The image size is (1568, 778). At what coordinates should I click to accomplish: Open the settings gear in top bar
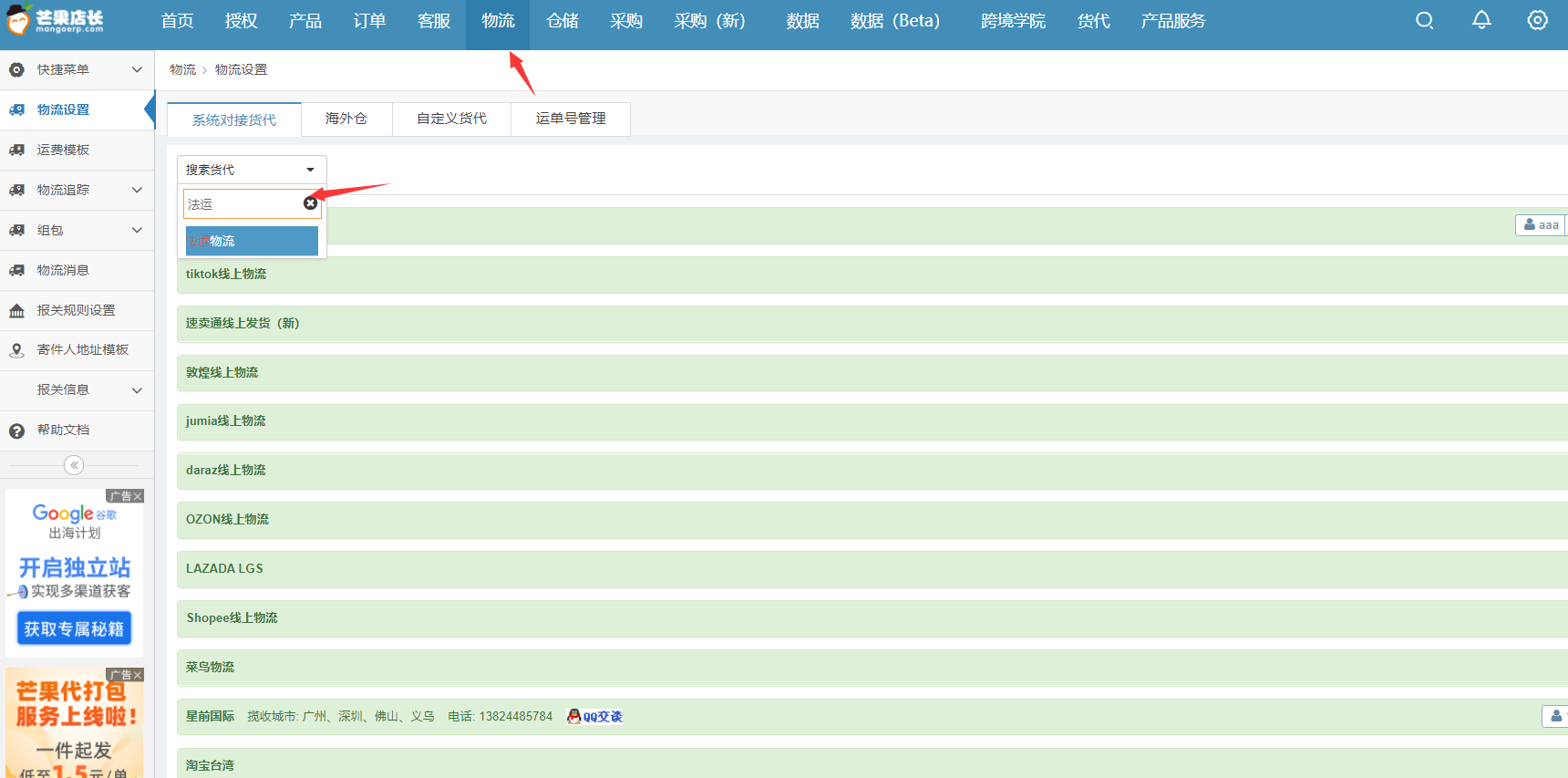click(1537, 20)
